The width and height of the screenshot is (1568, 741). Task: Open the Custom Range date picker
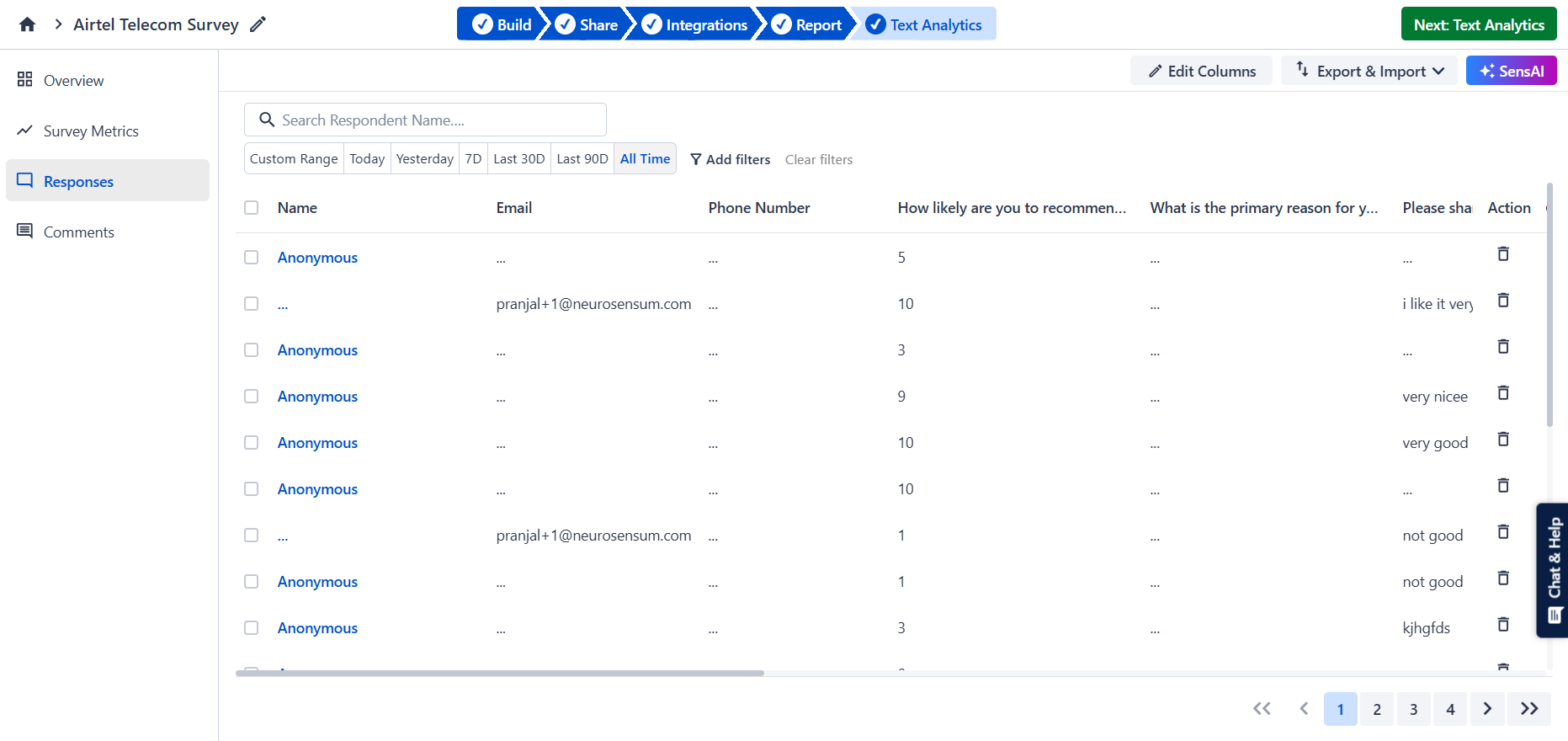pyautogui.click(x=294, y=158)
